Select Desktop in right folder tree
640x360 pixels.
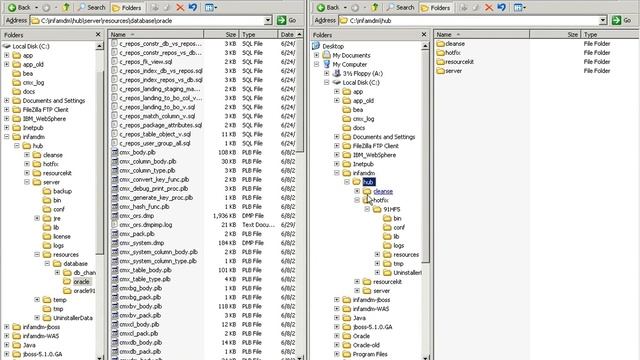[333, 46]
